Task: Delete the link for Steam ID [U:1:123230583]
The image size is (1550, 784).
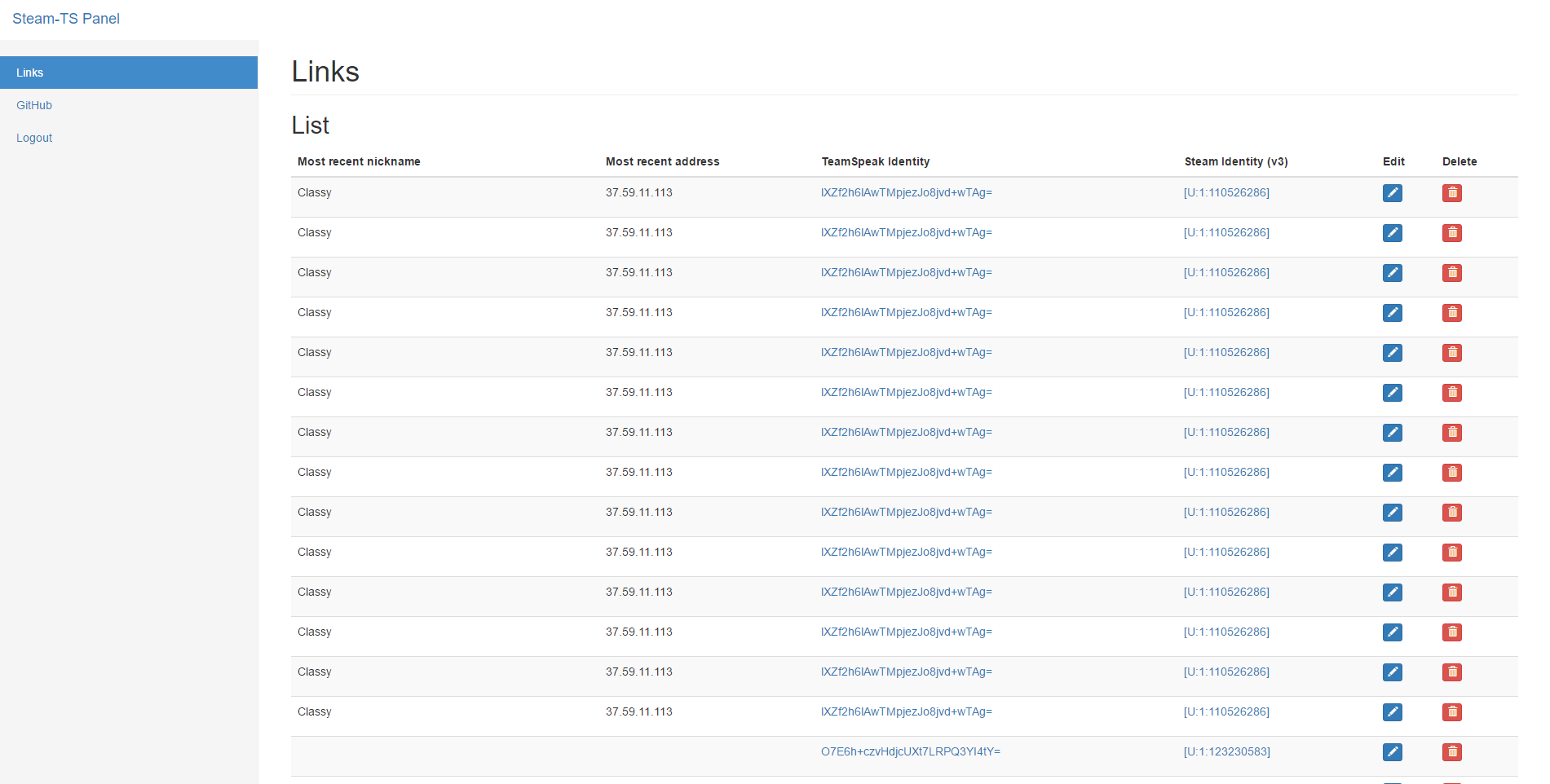Action: tap(1452, 751)
